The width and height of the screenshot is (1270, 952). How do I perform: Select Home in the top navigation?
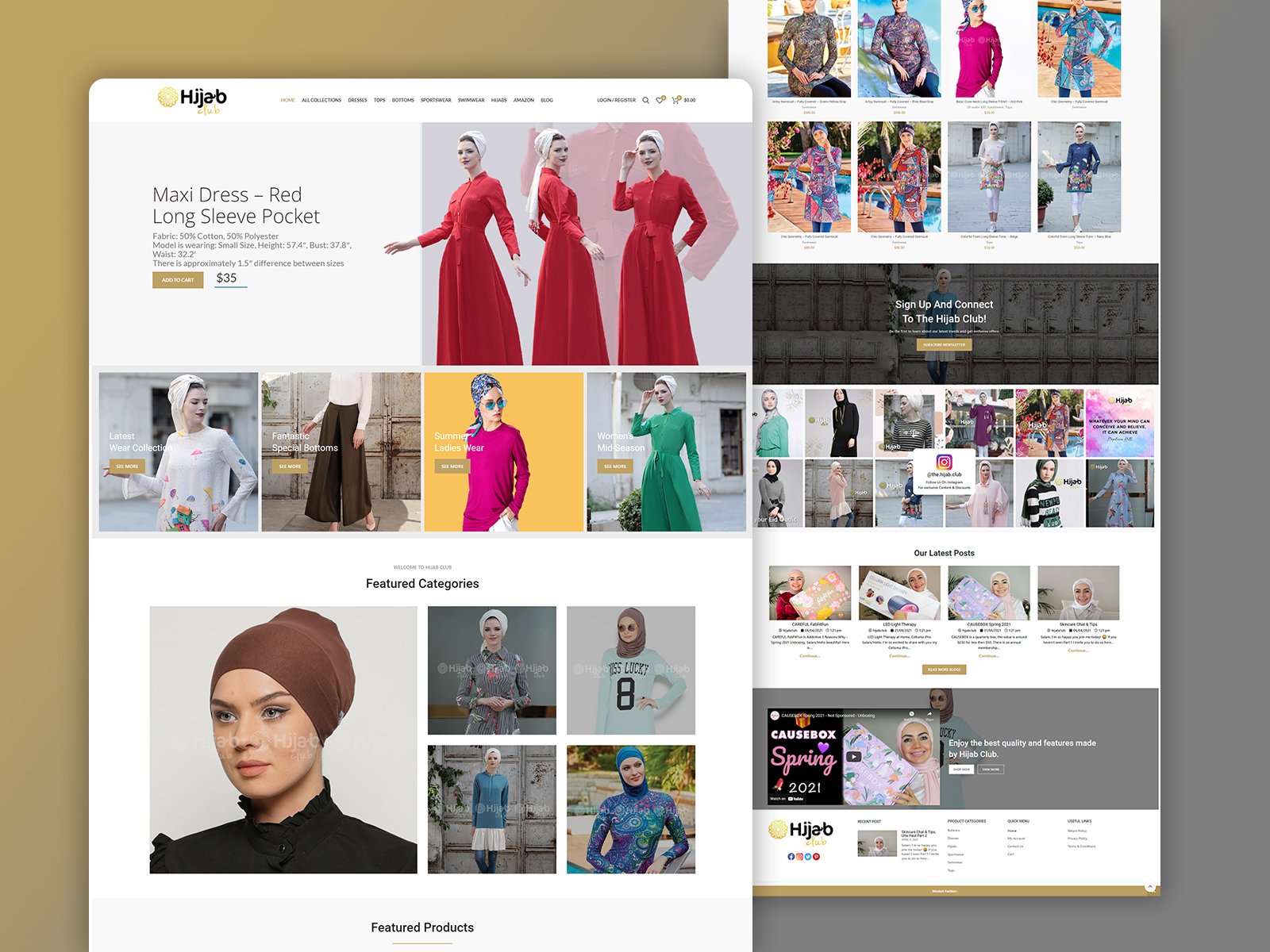pyautogui.click(x=287, y=100)
